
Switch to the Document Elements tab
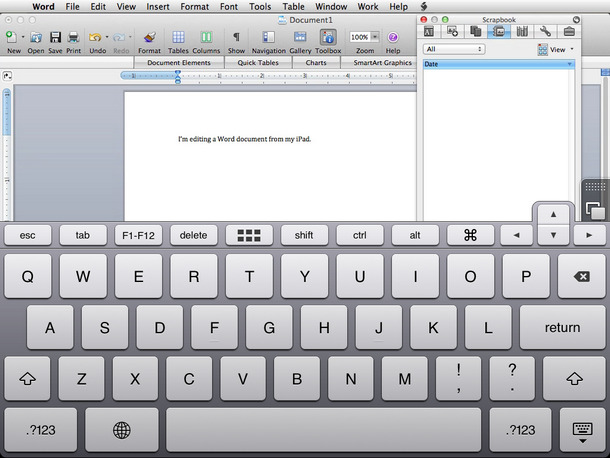(180, 62)
